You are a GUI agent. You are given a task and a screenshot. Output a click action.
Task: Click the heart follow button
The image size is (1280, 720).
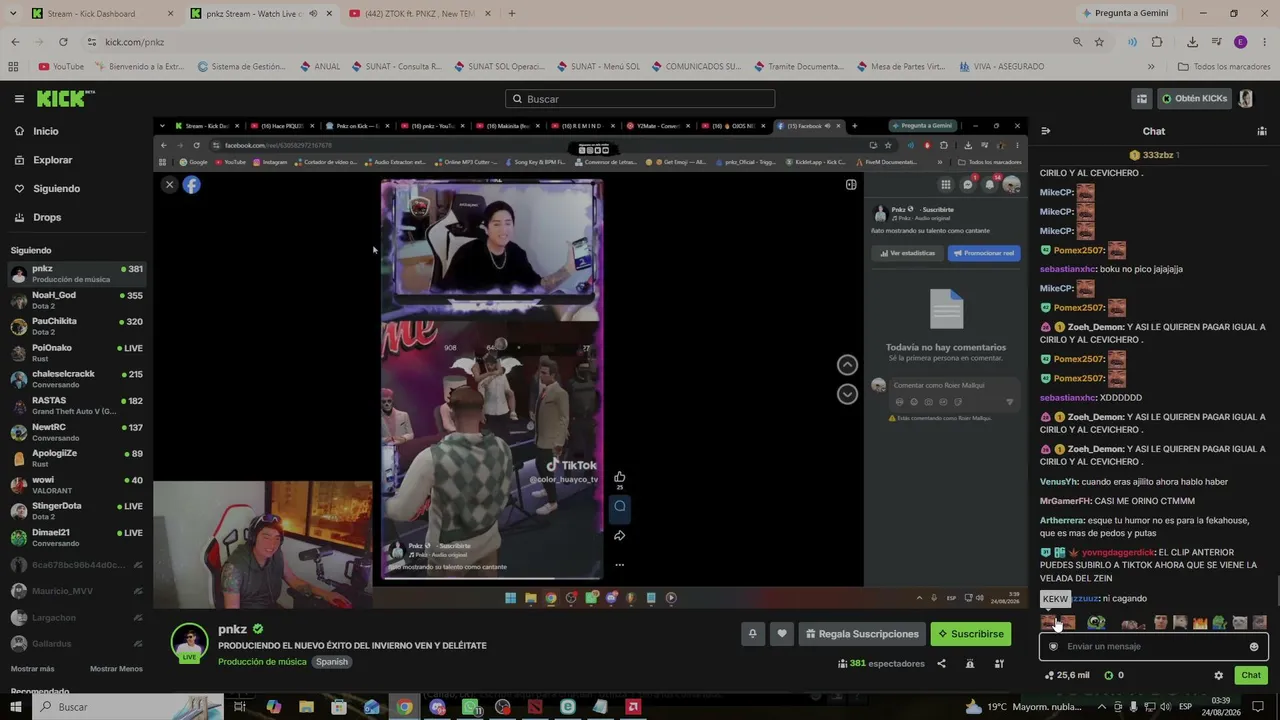[x=782, y=634]
